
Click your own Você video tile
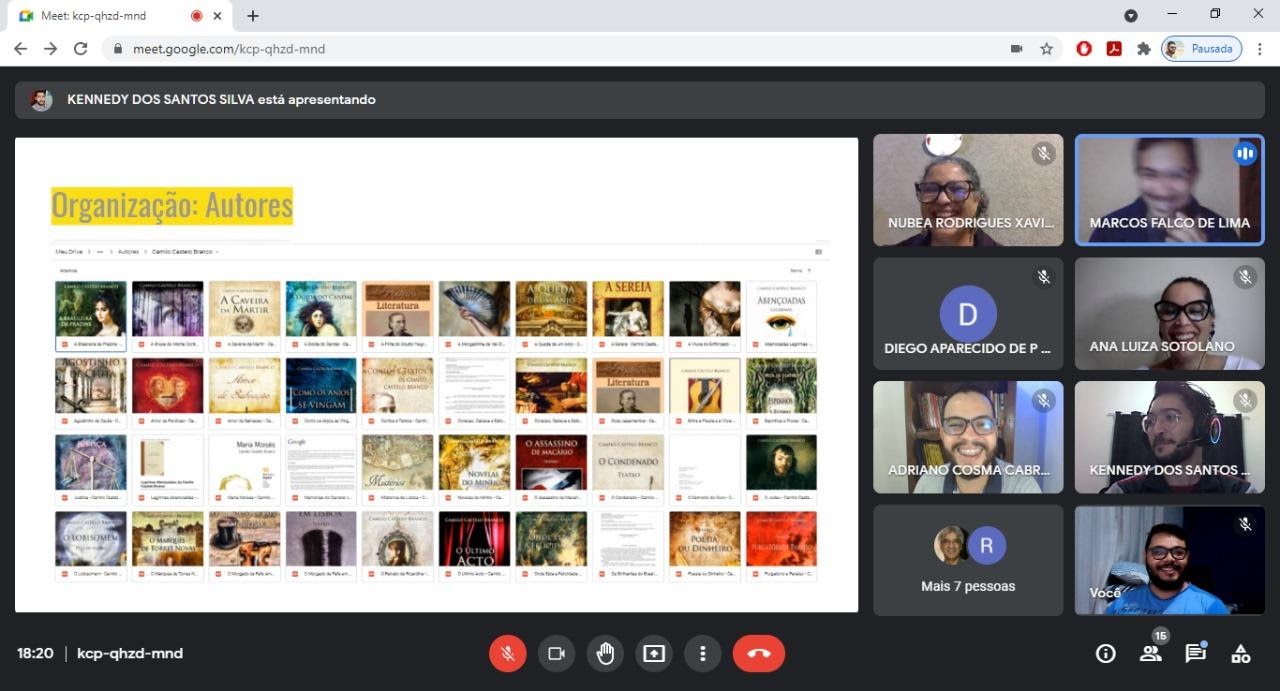click(x=1170, y=560)
